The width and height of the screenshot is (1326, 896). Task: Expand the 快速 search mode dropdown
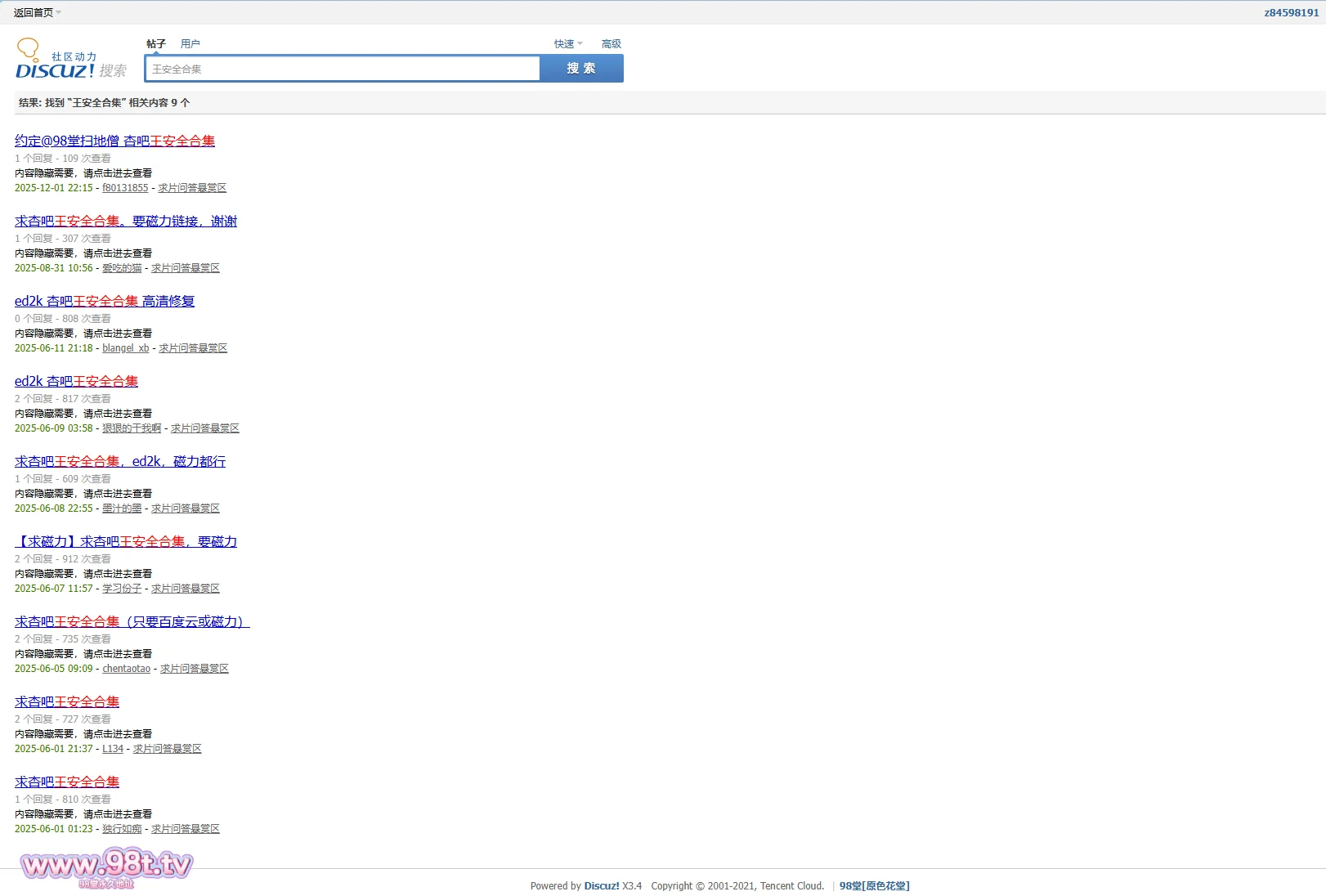568,44
